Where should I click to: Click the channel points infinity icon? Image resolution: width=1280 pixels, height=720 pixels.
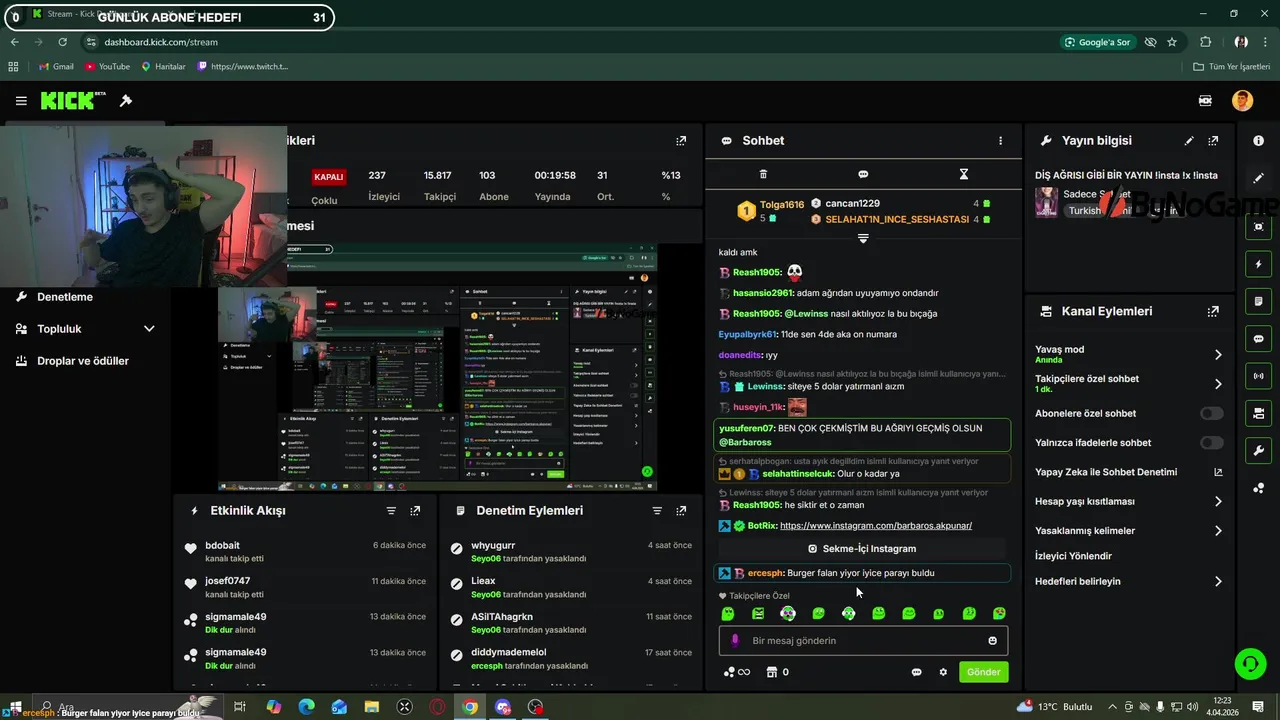pyautogui.click(x=737, y=672)
